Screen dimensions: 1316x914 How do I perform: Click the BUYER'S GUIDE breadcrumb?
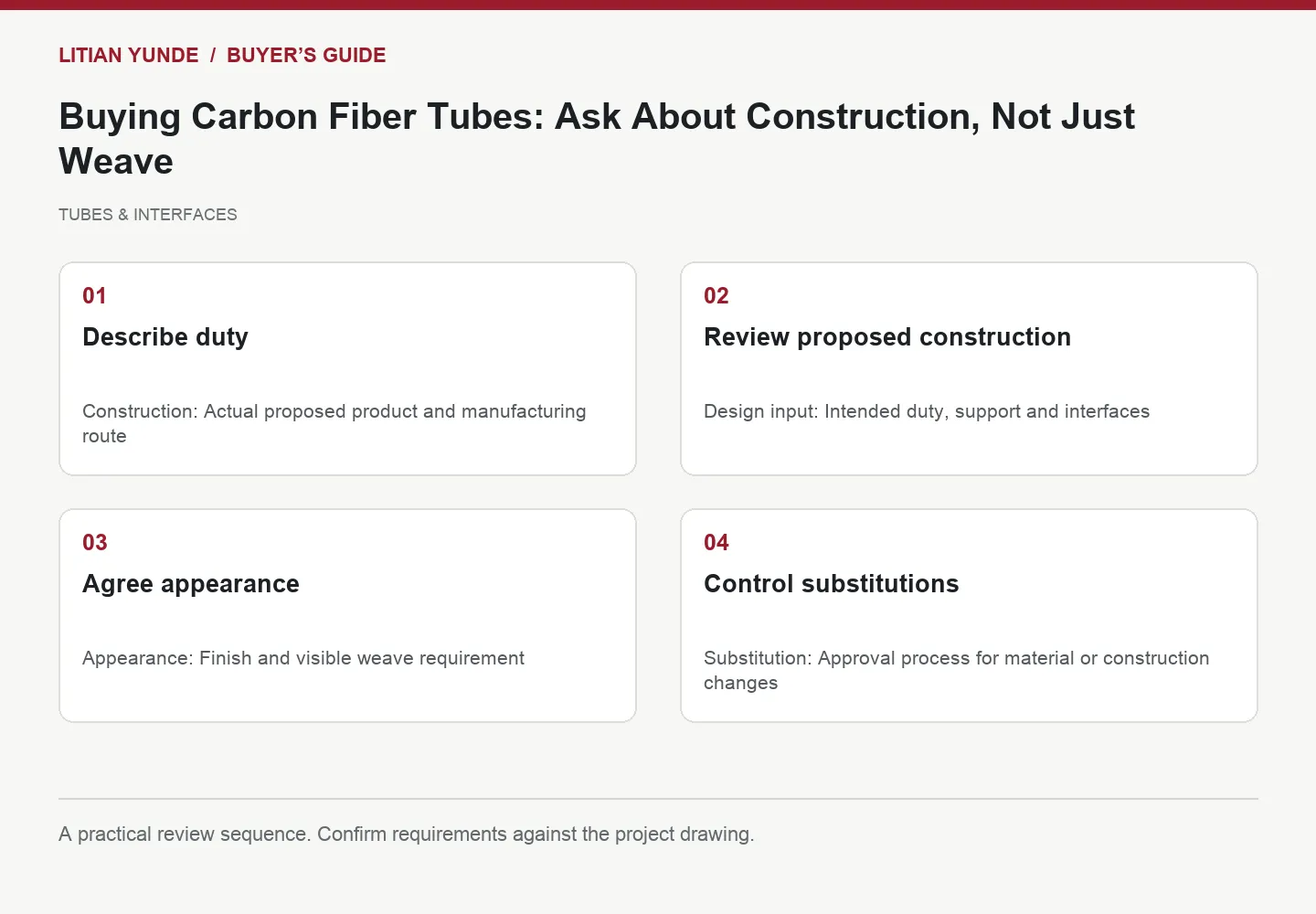coord(306,55)
